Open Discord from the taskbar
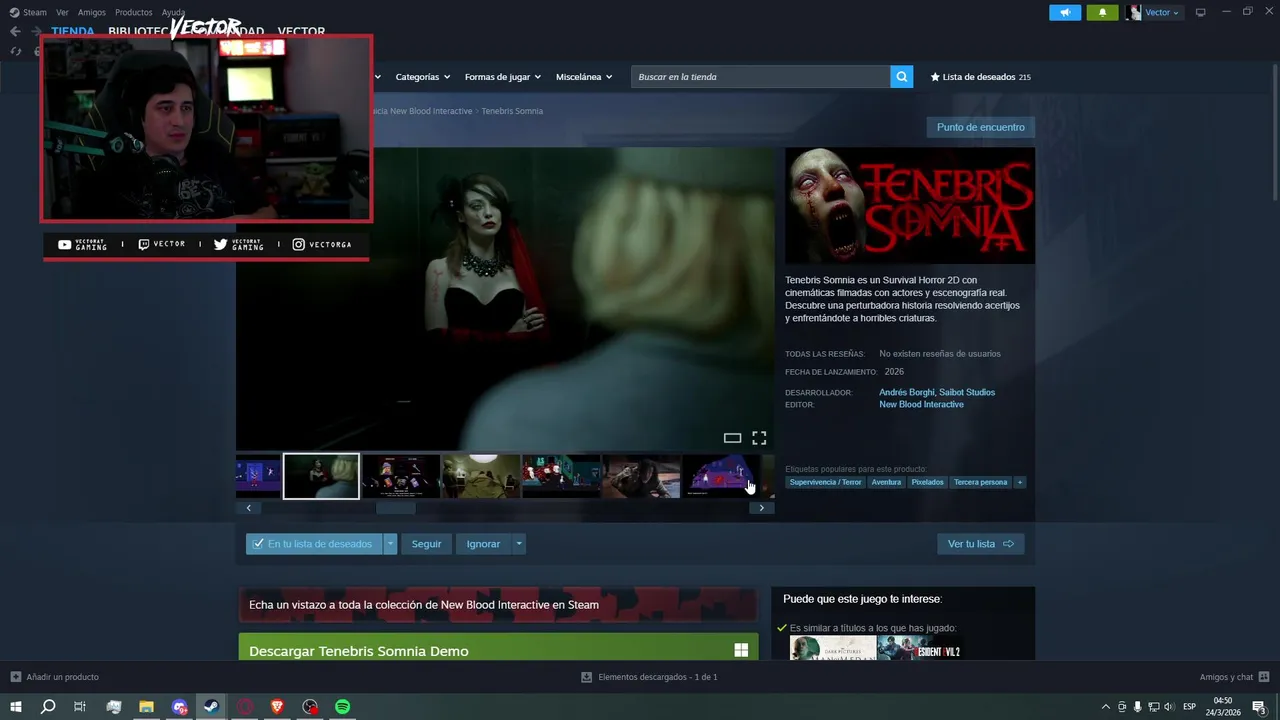The width and height of the screenshot is (1280, 720). pos(179,707)
